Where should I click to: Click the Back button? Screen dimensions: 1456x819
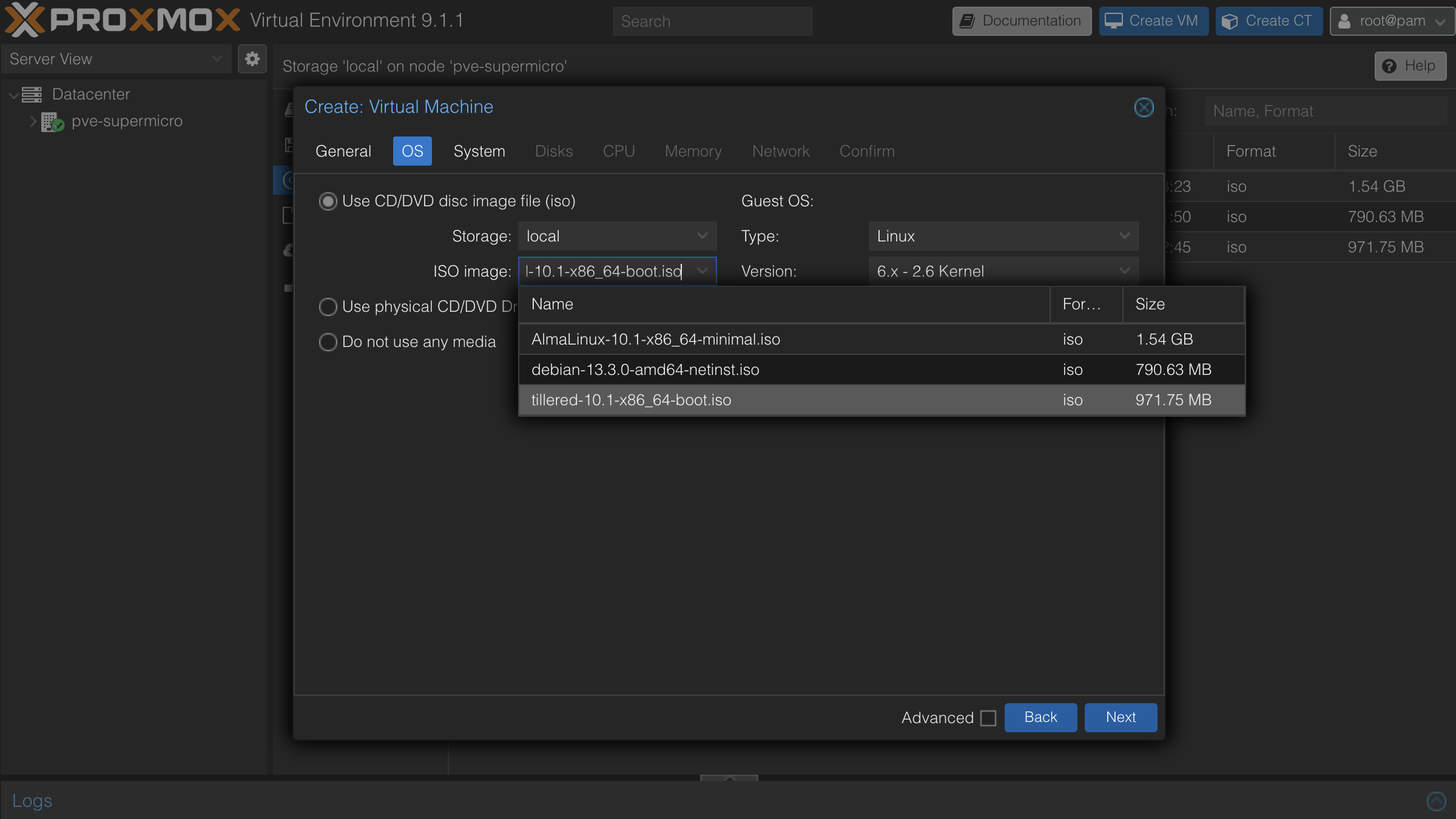click(x=1040, y=718)
